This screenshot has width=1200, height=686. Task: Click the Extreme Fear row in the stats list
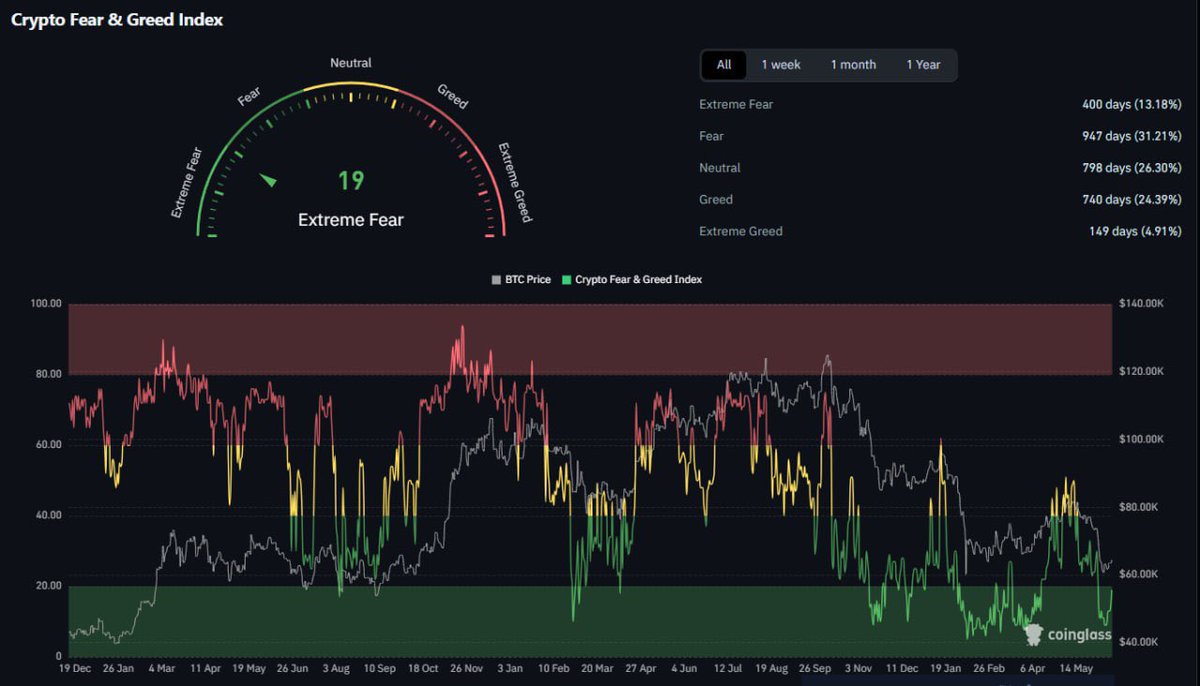pyautogui.click(x=940, y=104)
